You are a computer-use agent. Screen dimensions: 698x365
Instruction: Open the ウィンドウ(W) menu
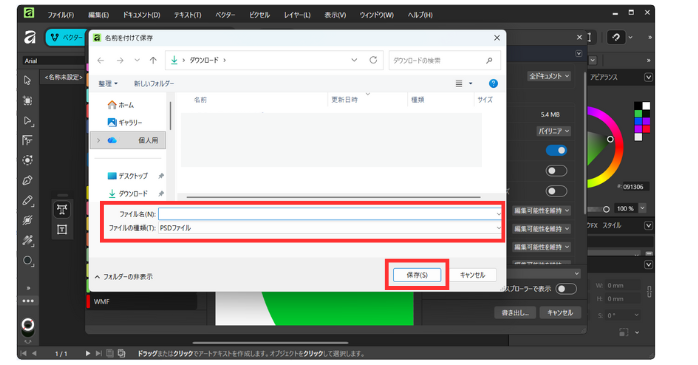pyautogui.click(x=377, y=15)
